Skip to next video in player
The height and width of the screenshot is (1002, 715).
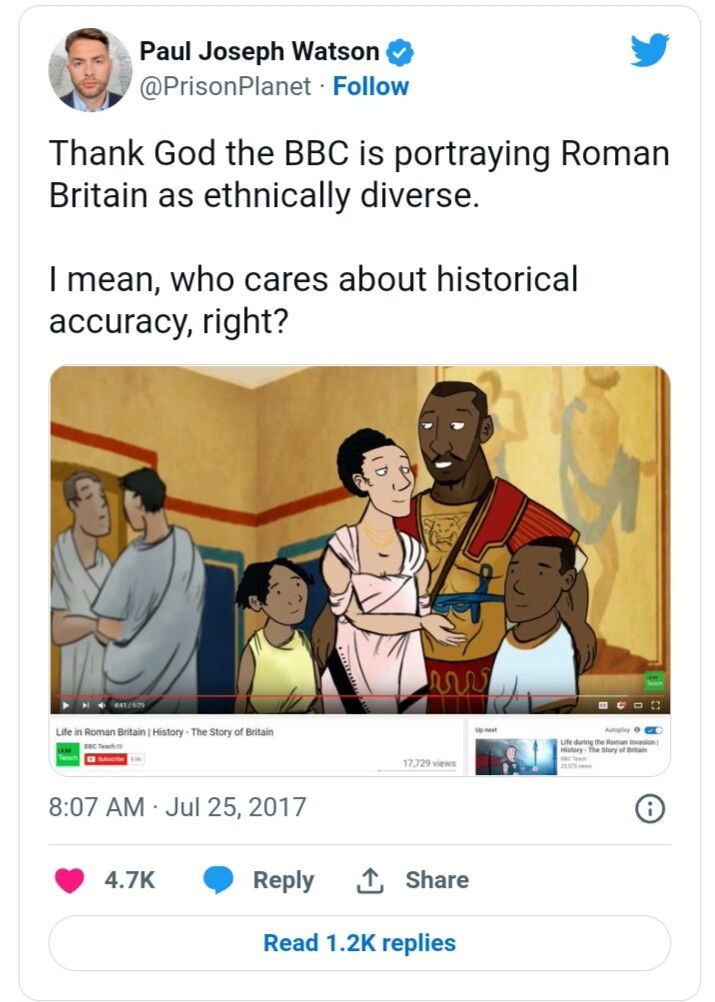(85, 705)
